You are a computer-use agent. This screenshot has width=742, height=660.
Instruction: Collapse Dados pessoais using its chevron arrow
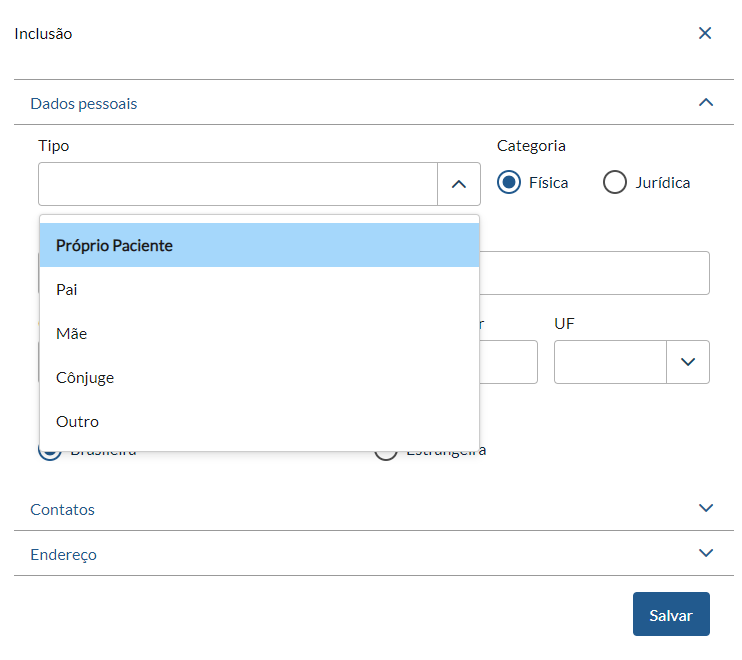[706, 102]
